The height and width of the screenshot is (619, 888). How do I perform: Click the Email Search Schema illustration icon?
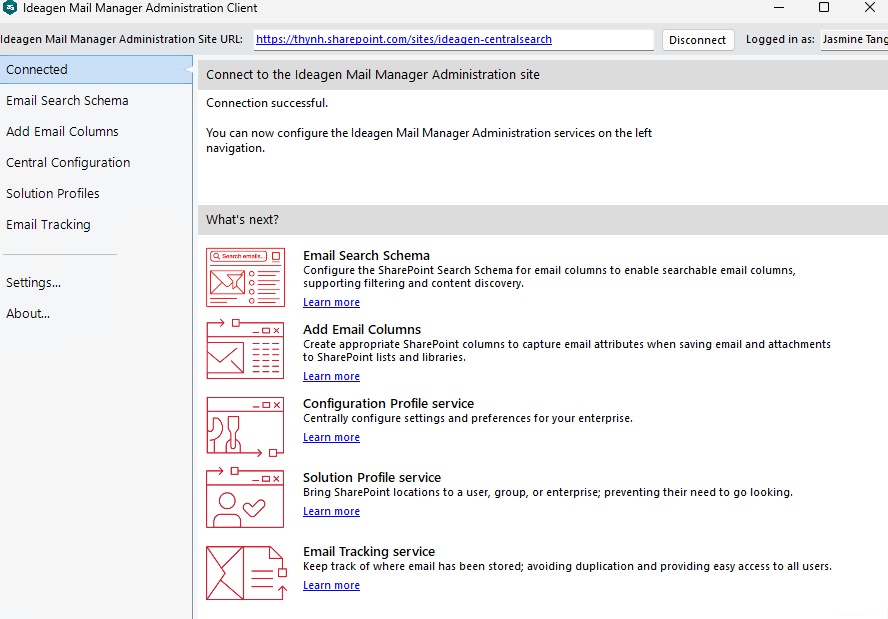[x=245, y=278]
